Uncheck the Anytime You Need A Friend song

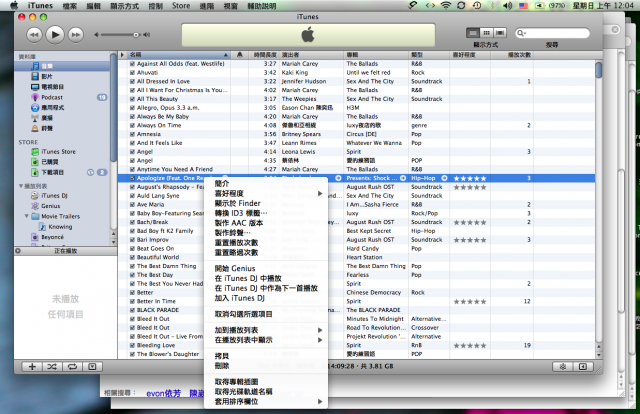pyautogui.click(x=132, y=169)
